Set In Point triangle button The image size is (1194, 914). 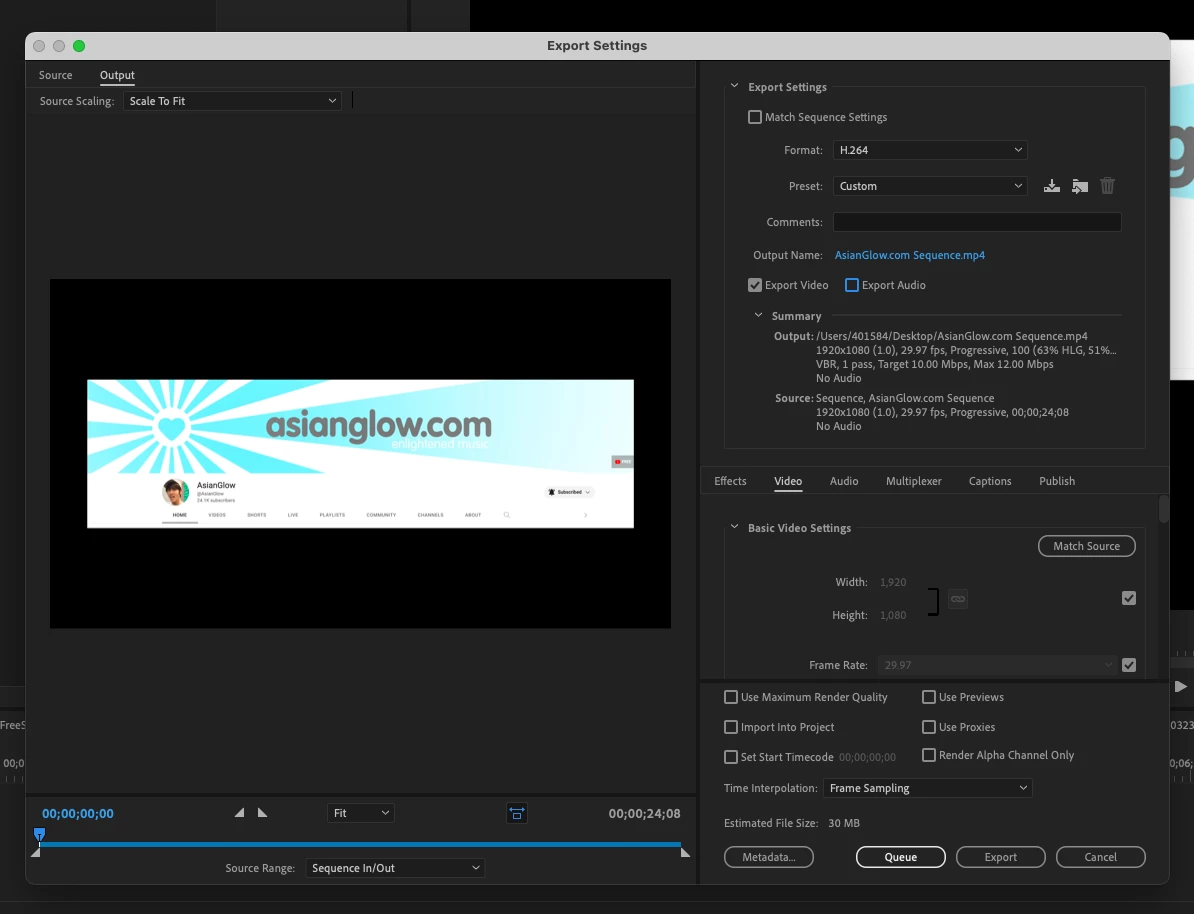click(x=239, y=813)
